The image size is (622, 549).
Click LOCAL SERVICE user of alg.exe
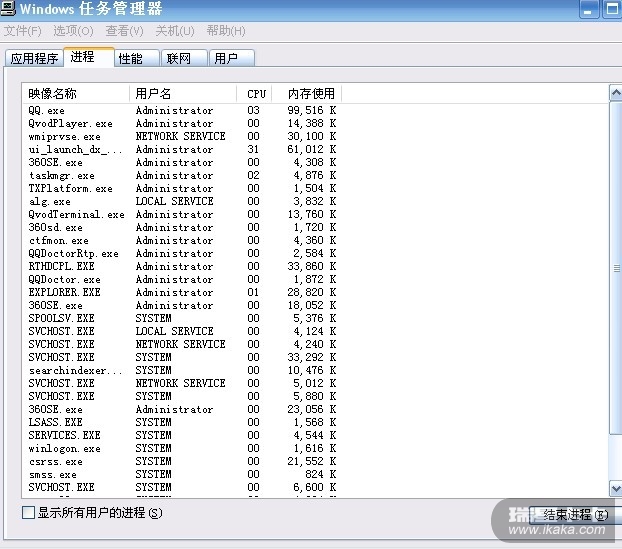tap(175, 202)
